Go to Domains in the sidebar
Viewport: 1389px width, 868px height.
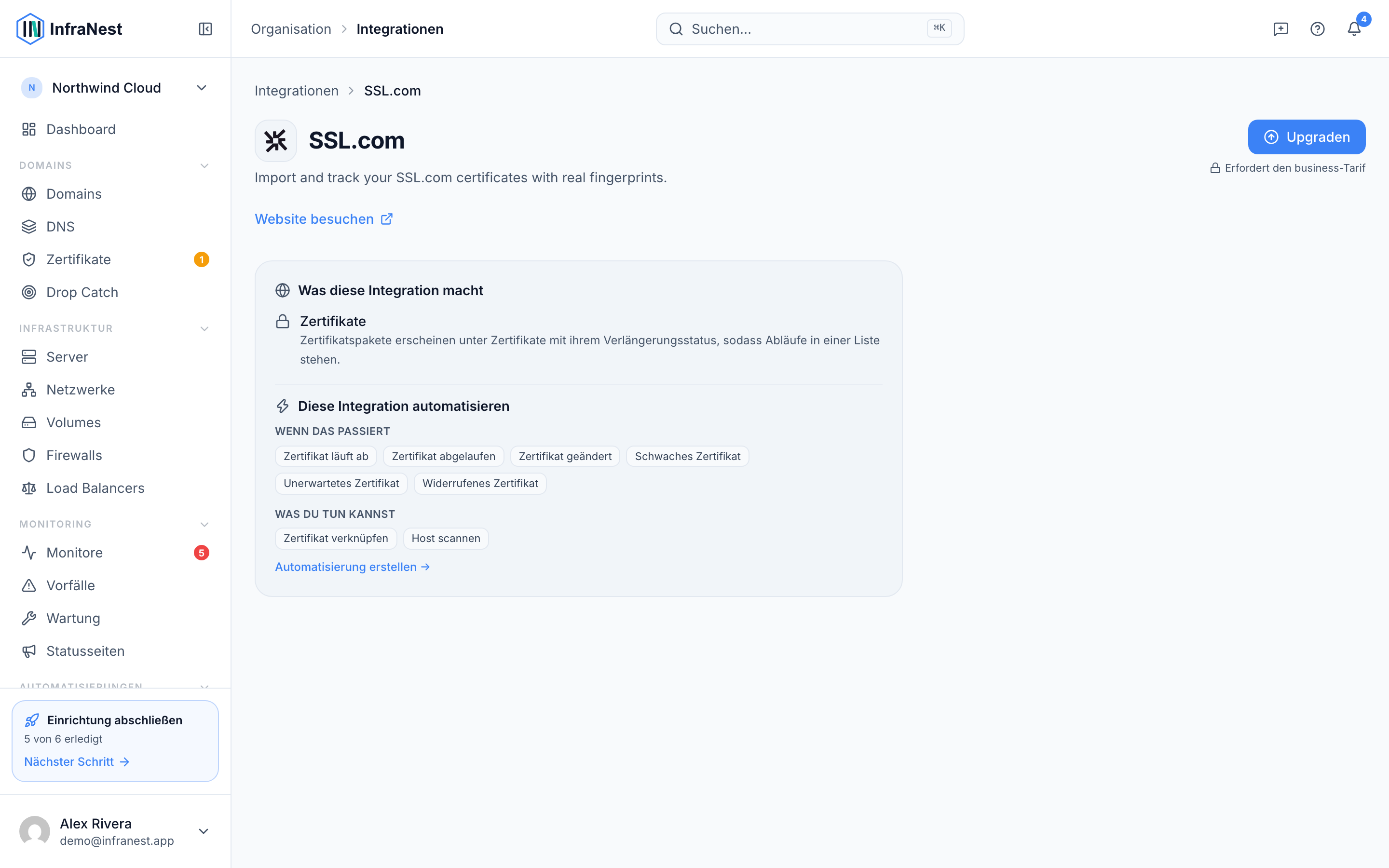(x=115, y=194)
